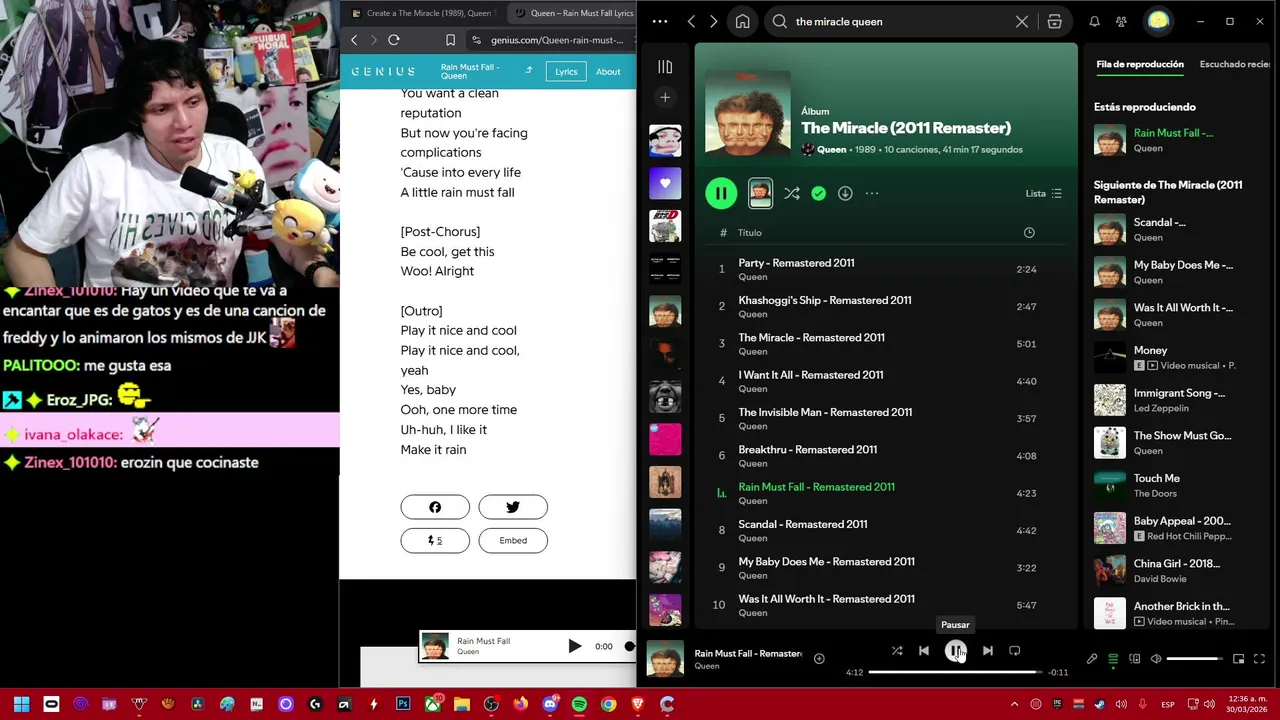Image resolution: width=1280 pixels, height=720 pixels.
Task: Open connect to a device icon
Action: (x=1135, y=659)
